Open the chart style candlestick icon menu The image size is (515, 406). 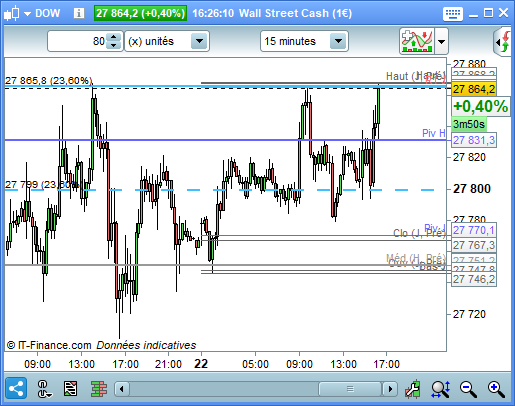click(x=12, y=13)
